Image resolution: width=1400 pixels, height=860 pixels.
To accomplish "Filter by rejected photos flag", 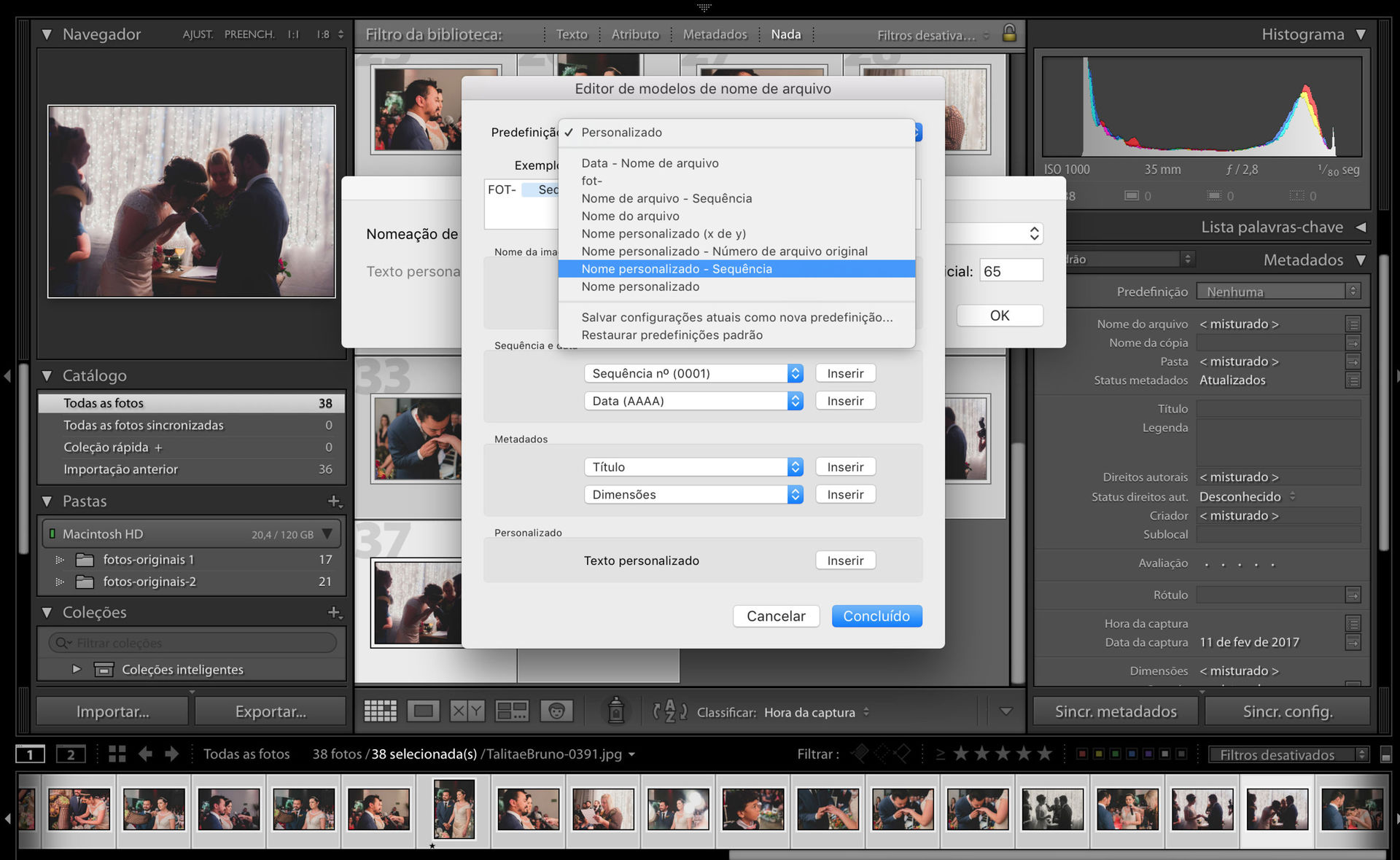I will point(903,754).
